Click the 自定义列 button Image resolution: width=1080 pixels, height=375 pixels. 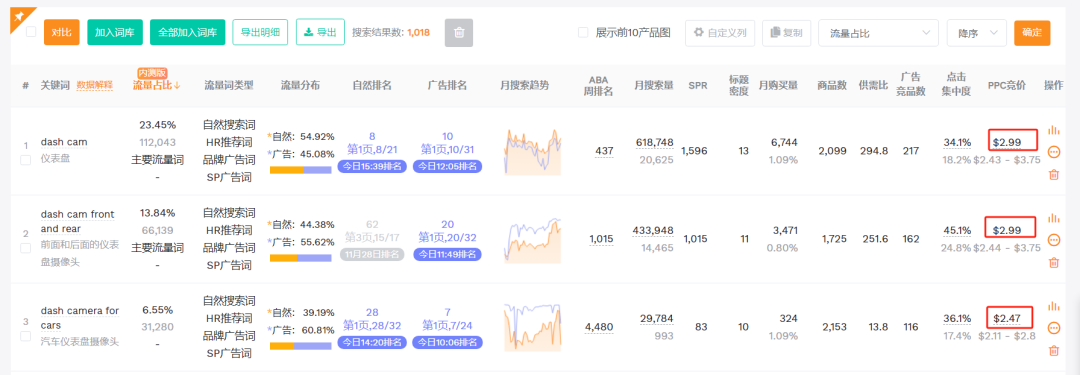click(x=720, y=32)
